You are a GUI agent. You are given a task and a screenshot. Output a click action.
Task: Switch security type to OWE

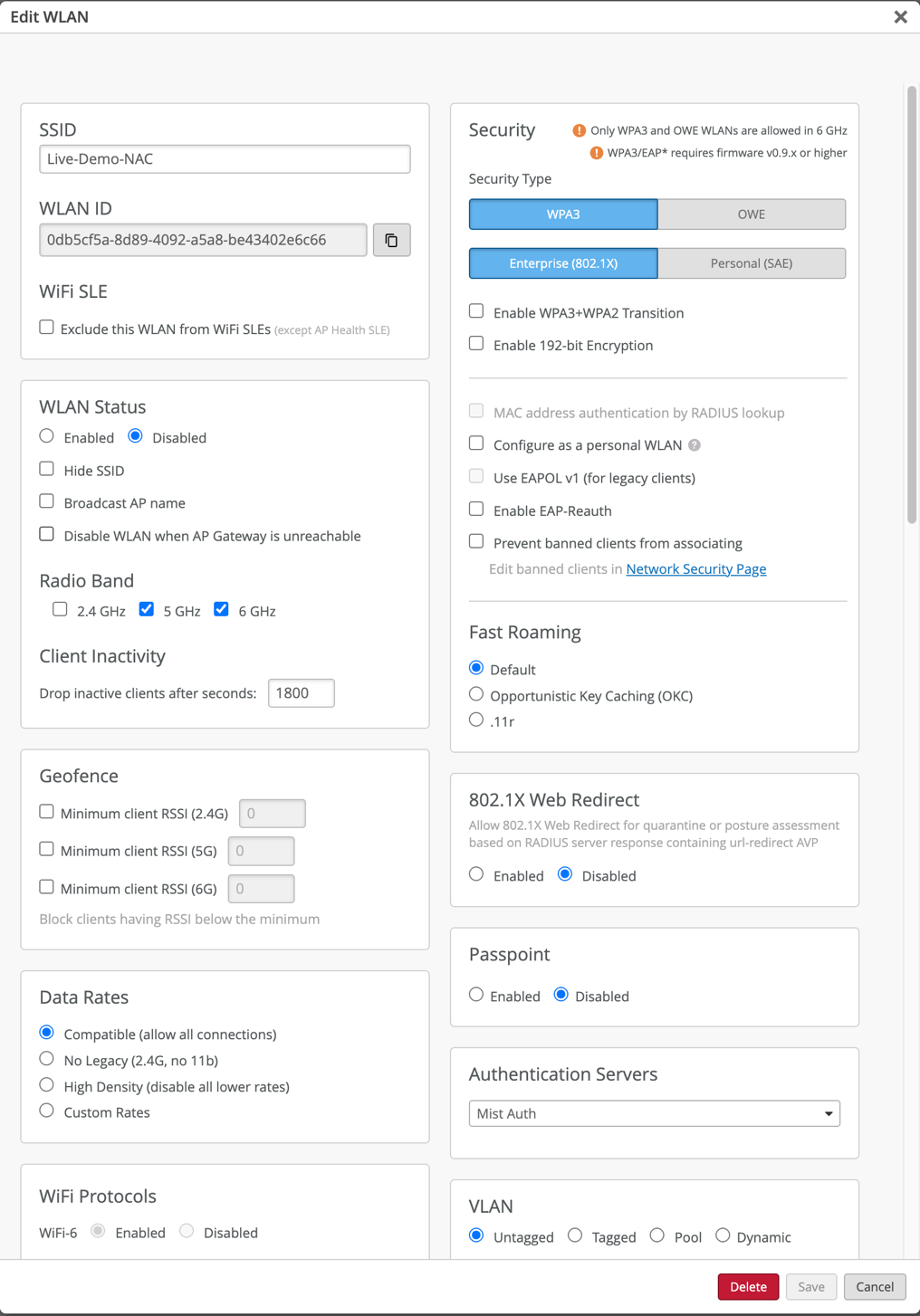pos(751,215)
